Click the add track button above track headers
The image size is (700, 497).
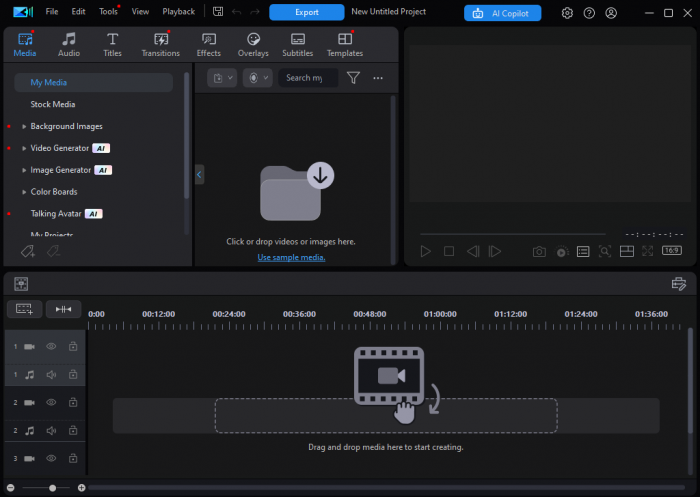coord(24,310)
